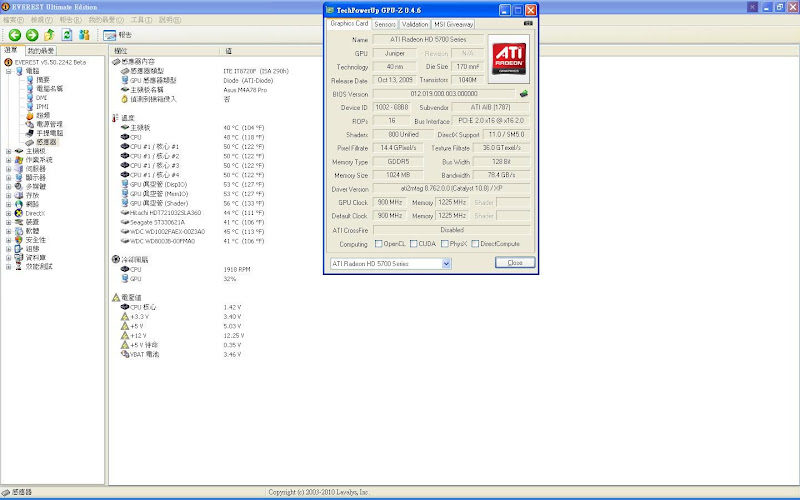800x500 pixels.
Task: Expand the 主機板 tree node
Action: [9, 151]
